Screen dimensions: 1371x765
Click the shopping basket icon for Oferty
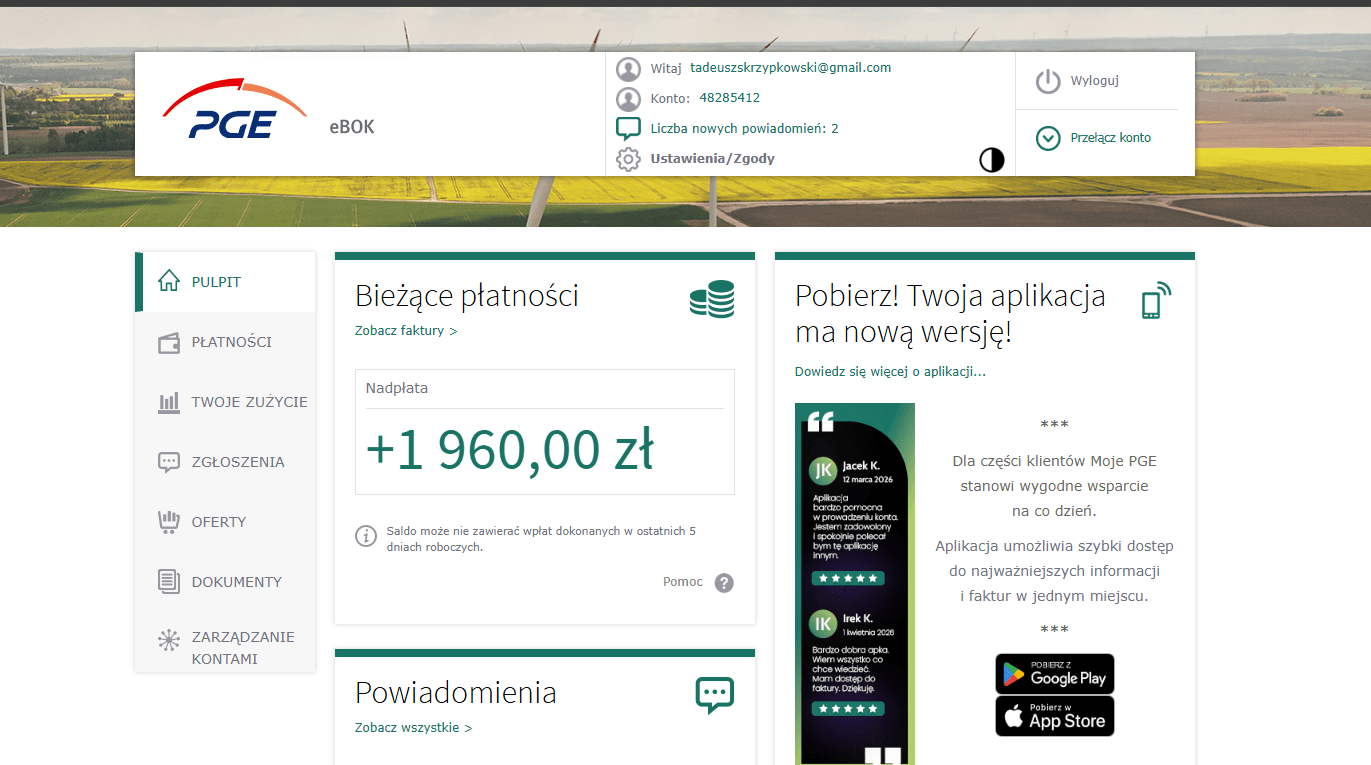coord(169,521)
